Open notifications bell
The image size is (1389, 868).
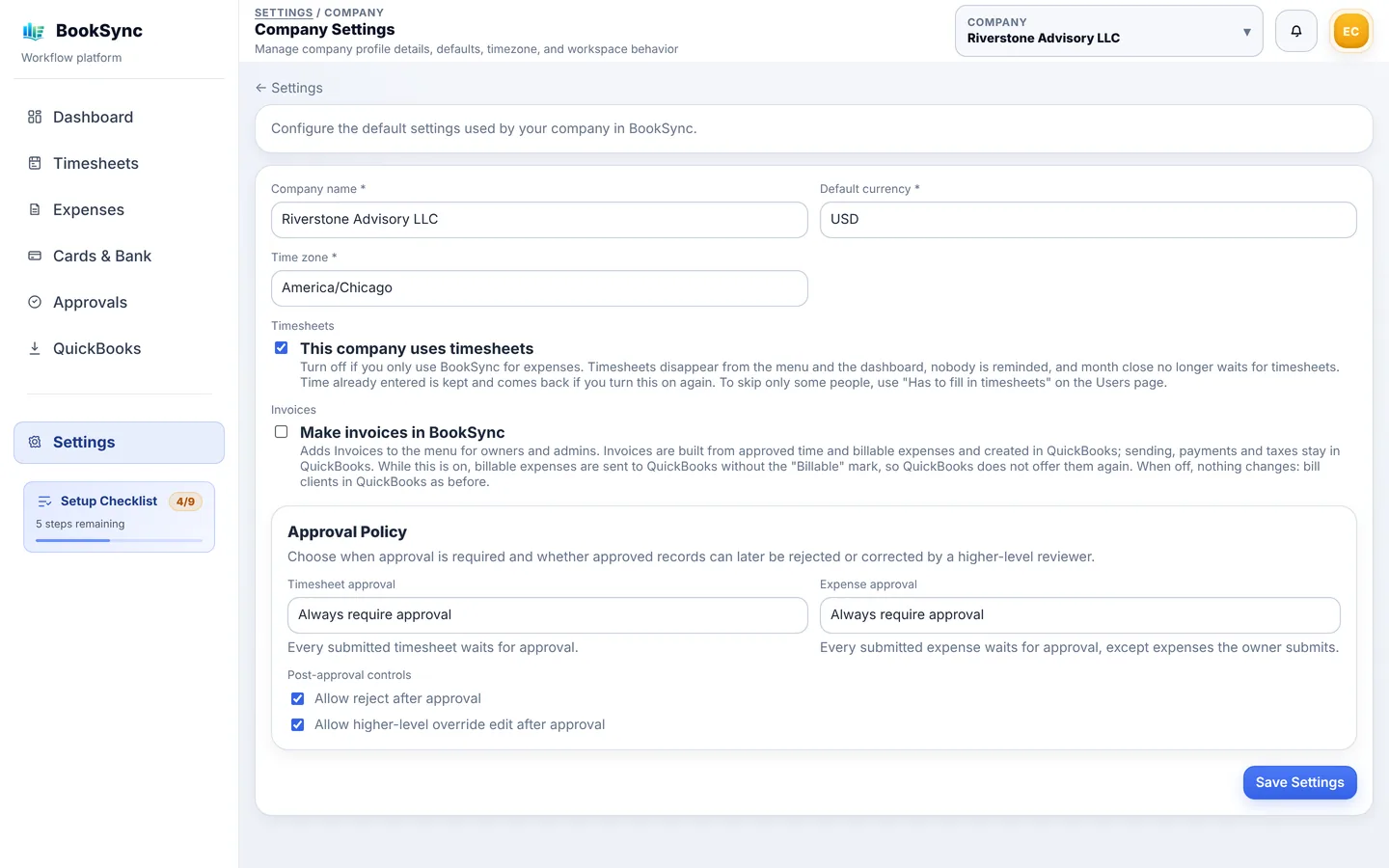coord(1296,31)
